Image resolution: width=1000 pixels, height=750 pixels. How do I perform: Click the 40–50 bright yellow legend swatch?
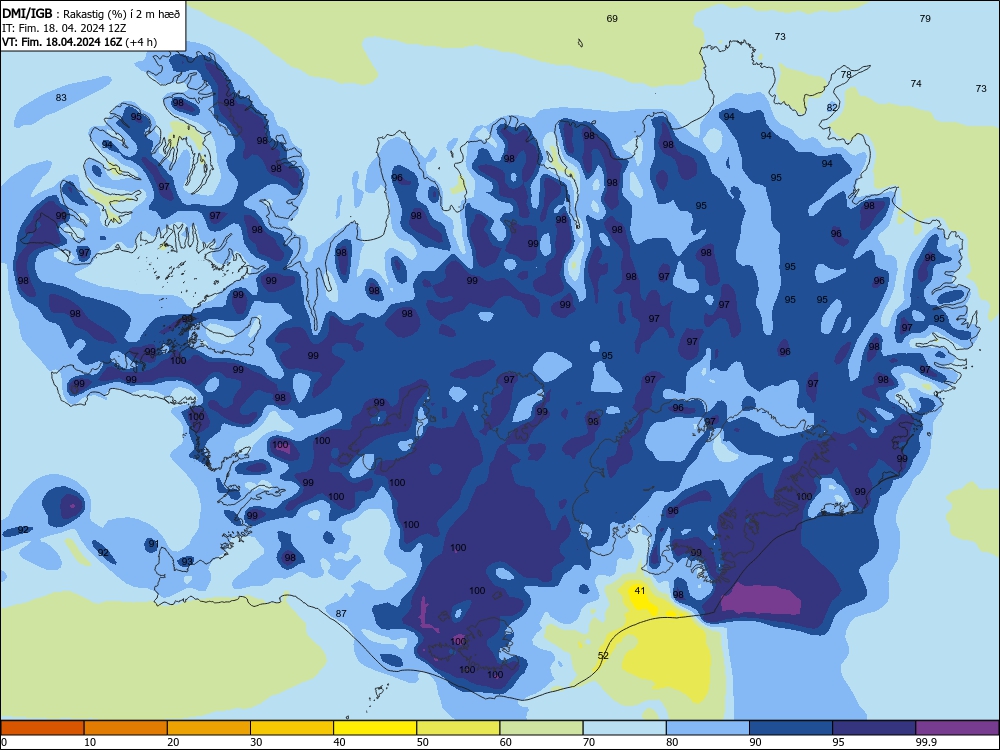click(375, 728)
